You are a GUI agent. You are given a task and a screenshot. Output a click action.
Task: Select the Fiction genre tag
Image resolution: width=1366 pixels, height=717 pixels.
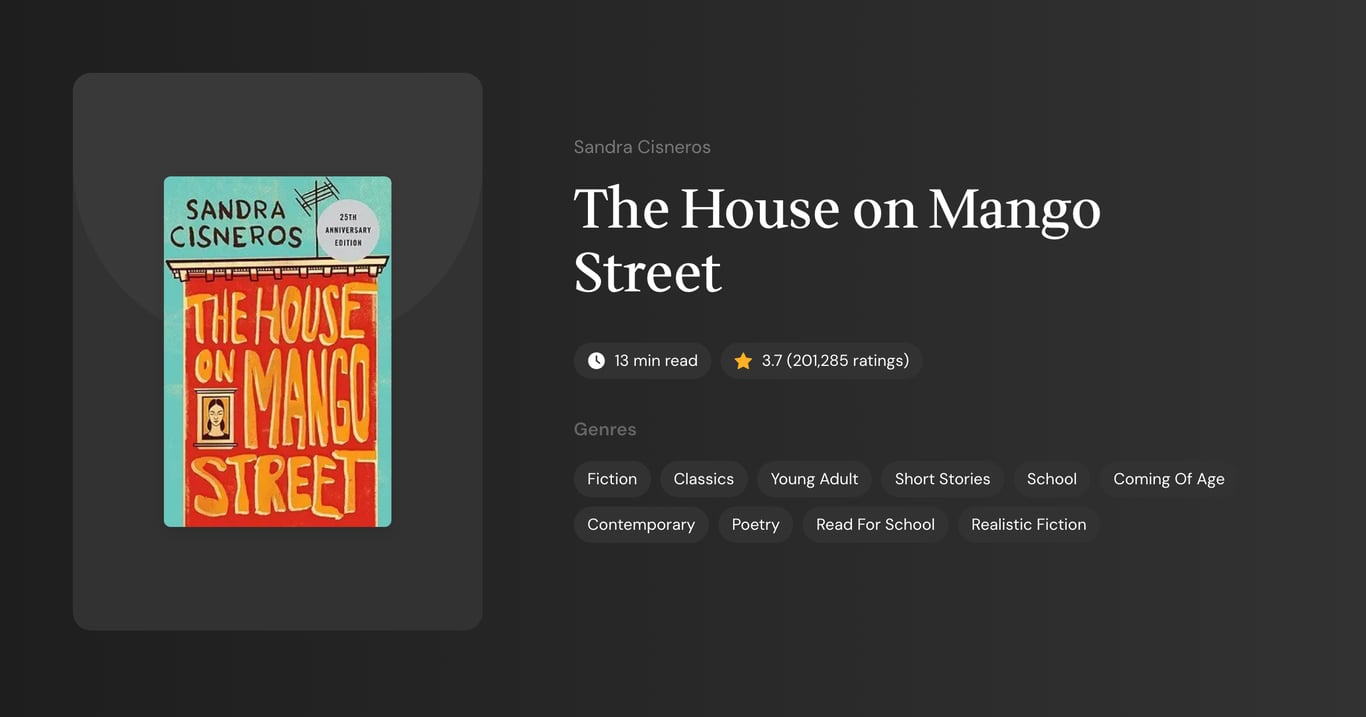pos(612,479)
